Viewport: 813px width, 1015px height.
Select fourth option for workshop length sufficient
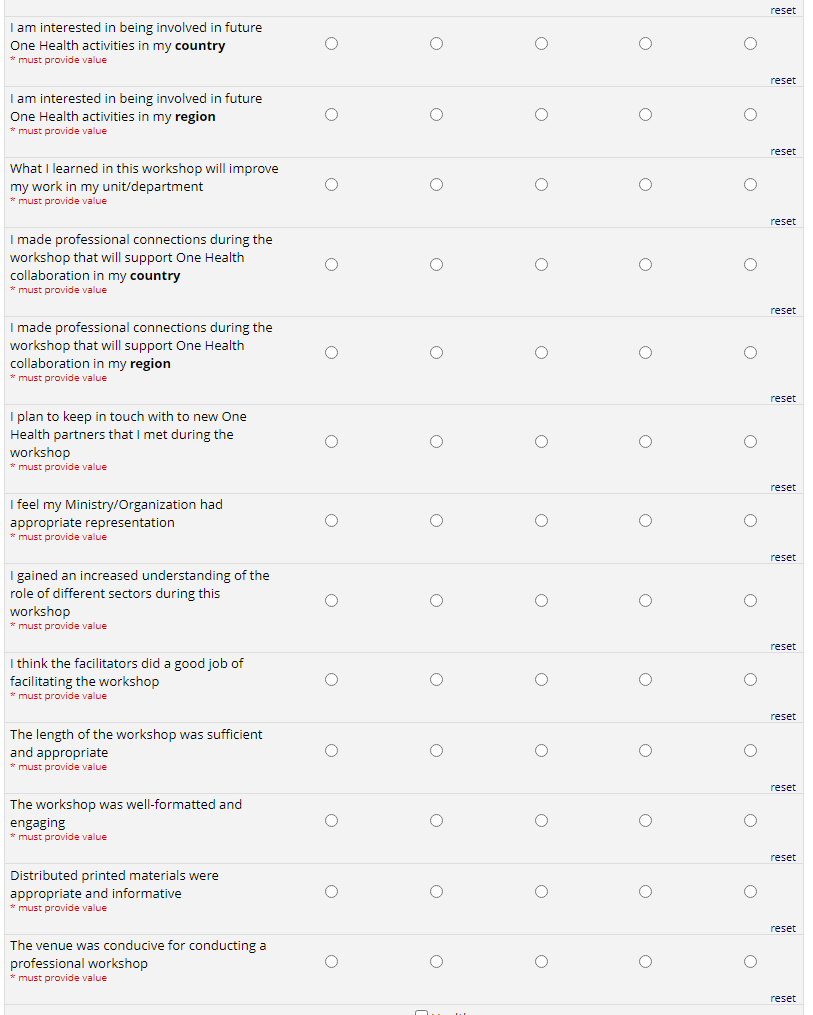(645, 751)
